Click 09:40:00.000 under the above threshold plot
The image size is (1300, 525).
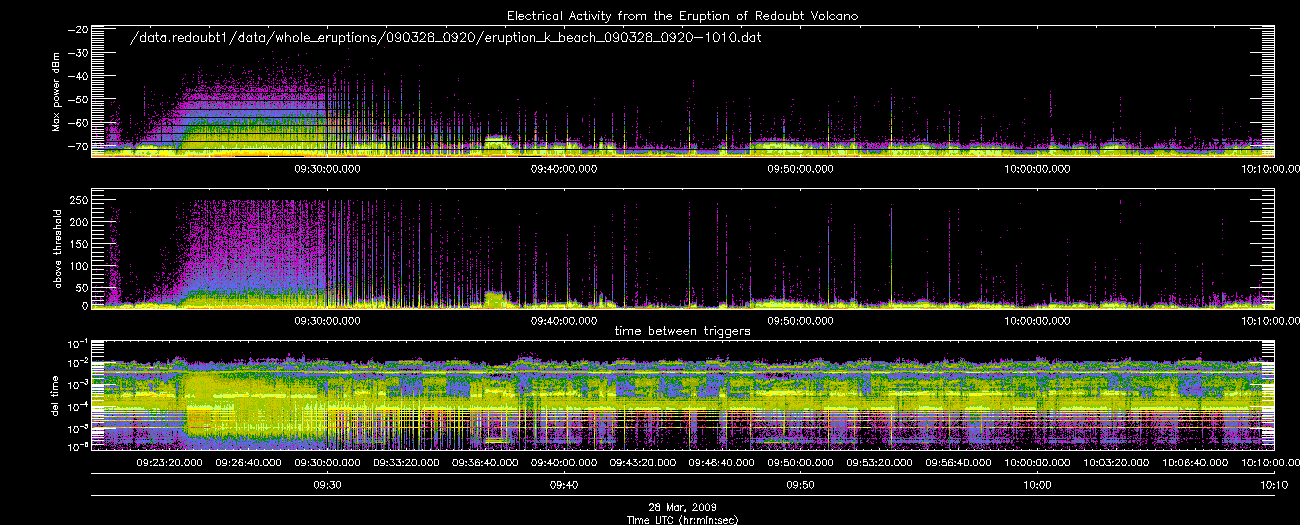(564, 321)
